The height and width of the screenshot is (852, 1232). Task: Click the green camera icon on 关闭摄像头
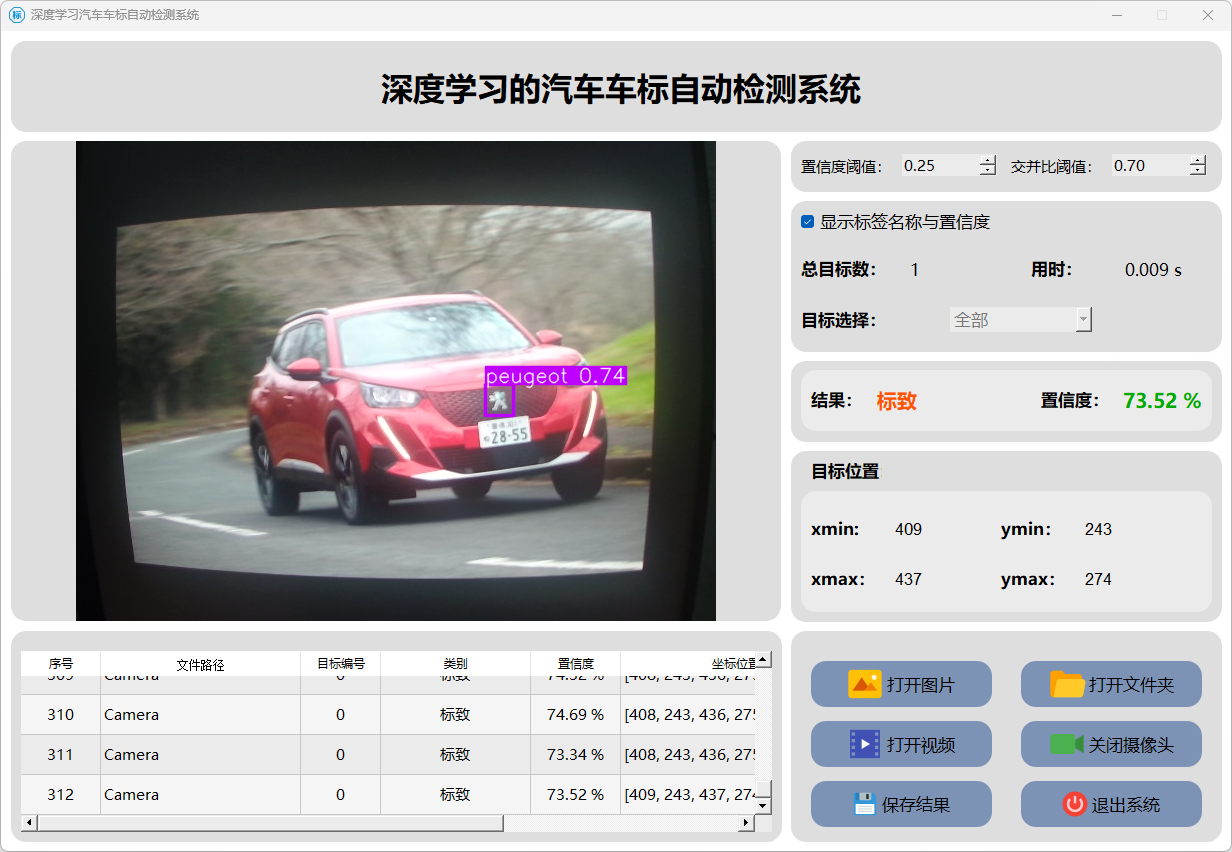(x=1066, y=744)
